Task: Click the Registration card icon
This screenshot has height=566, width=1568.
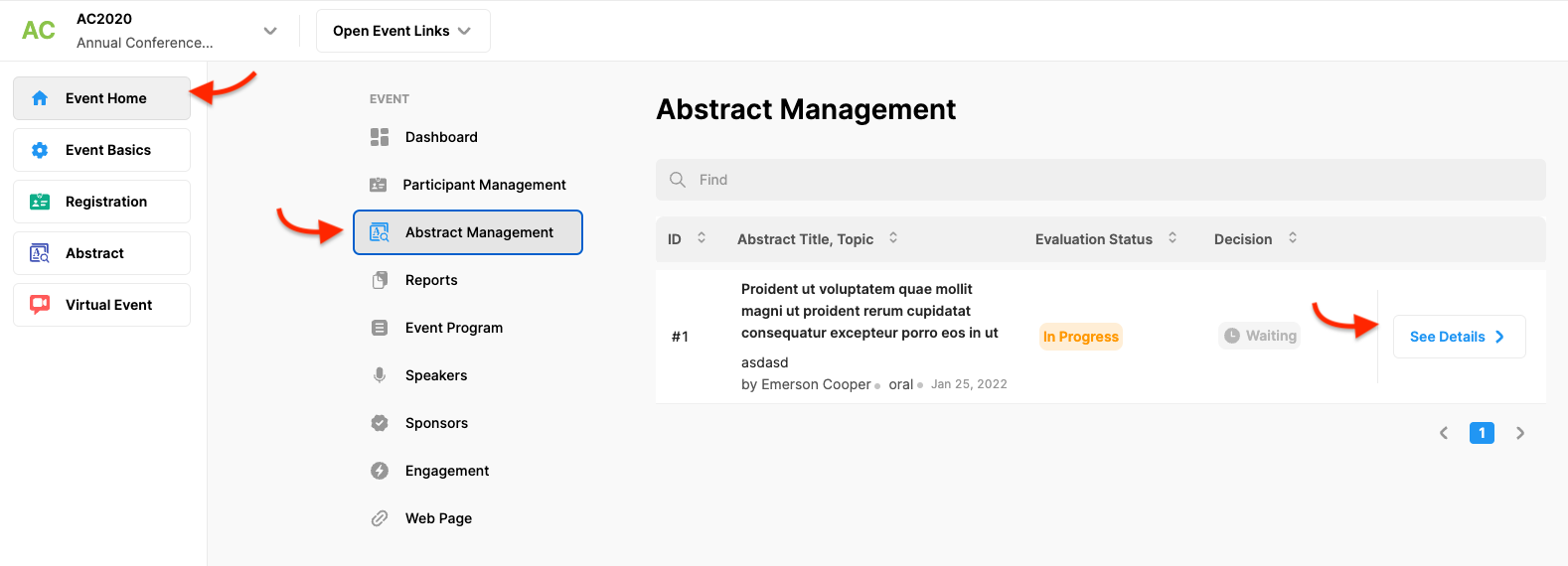Action: point(40,202)
